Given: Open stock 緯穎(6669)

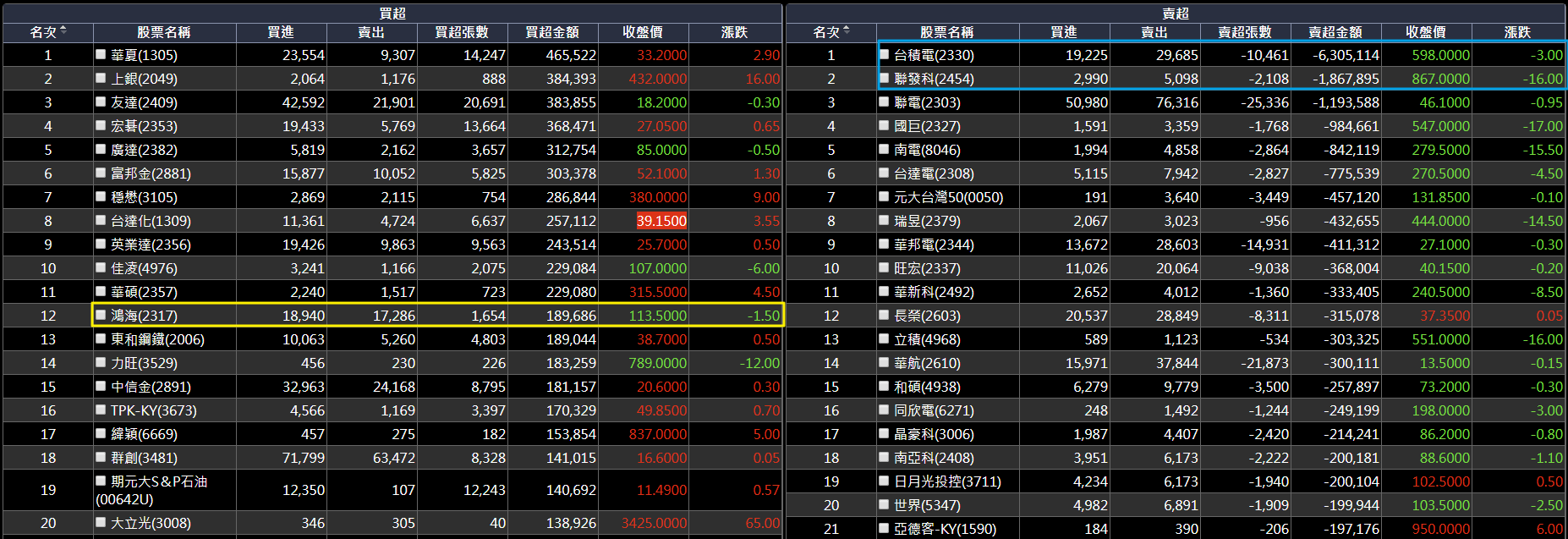Looking at the screenshot, I should pos(144,434).
